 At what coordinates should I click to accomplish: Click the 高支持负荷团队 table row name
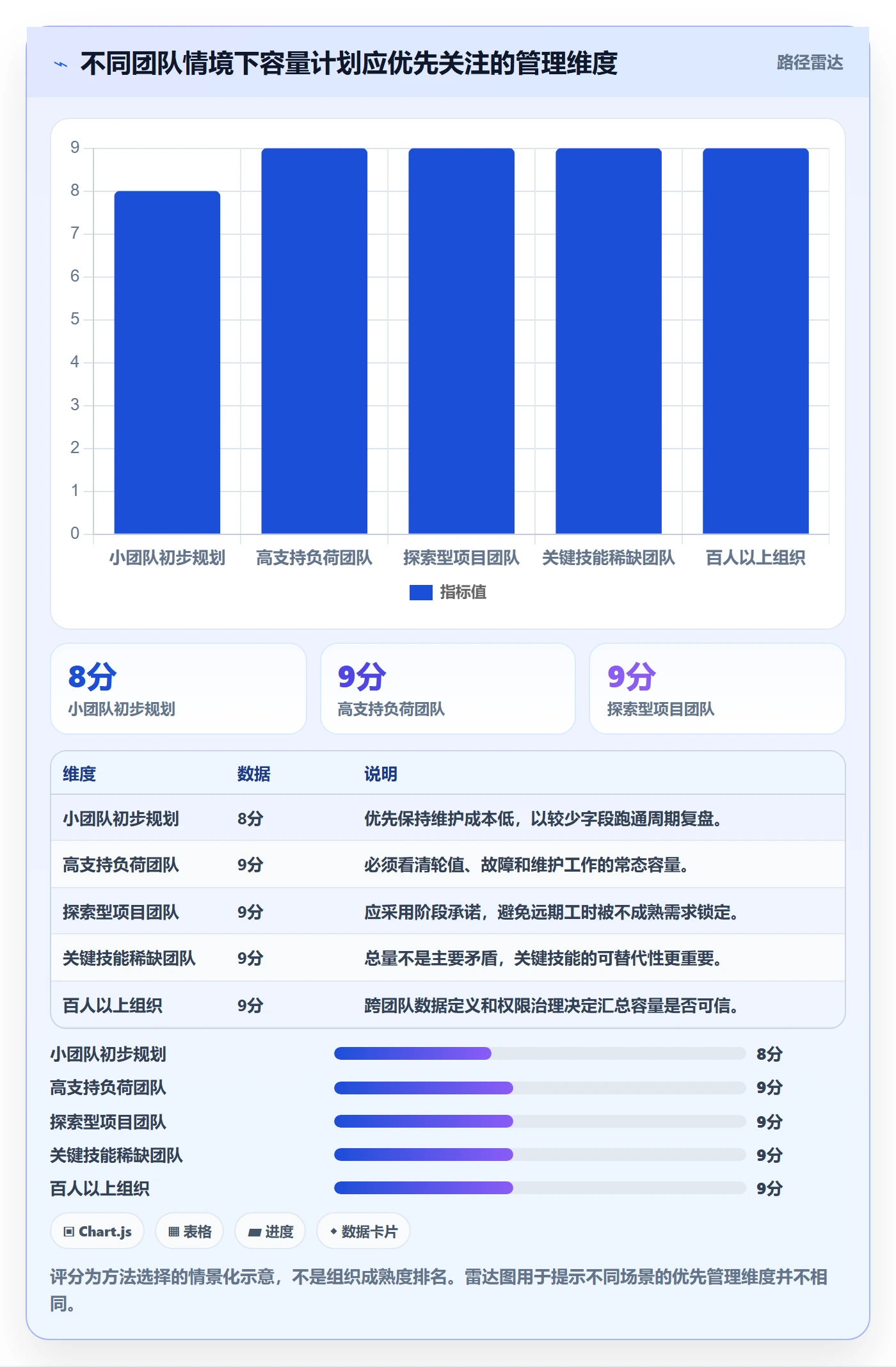pyautogui.click(x=121, y=865)
